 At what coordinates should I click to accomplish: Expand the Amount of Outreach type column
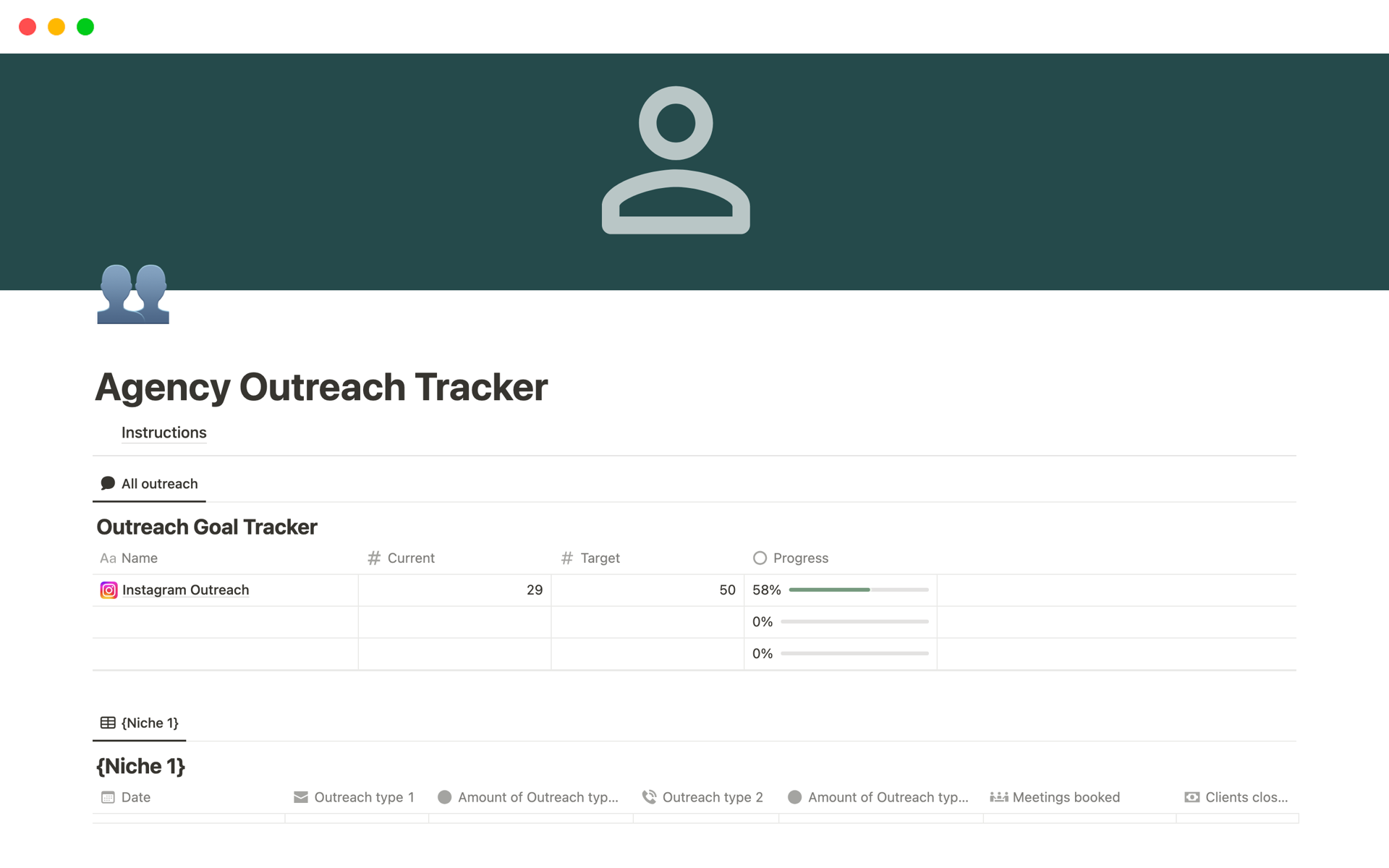pos(638,797)
